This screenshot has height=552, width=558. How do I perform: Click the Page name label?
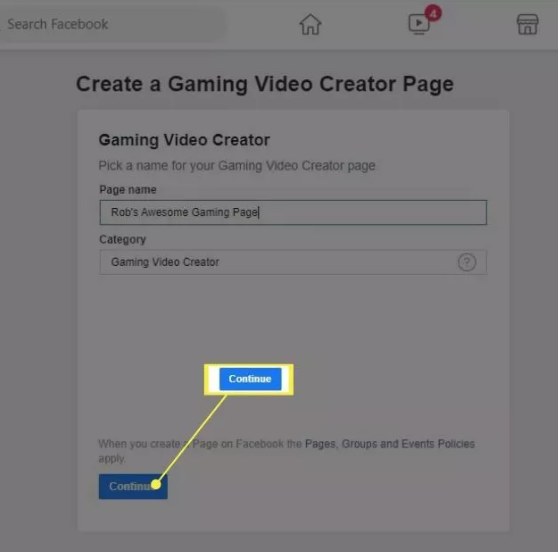point(127,190)
